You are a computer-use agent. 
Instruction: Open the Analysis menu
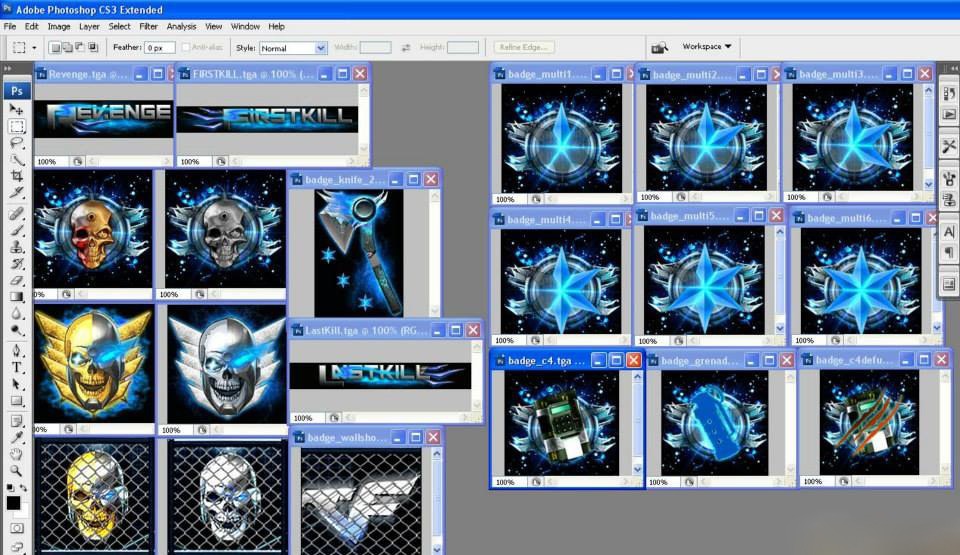pos(181,26)
